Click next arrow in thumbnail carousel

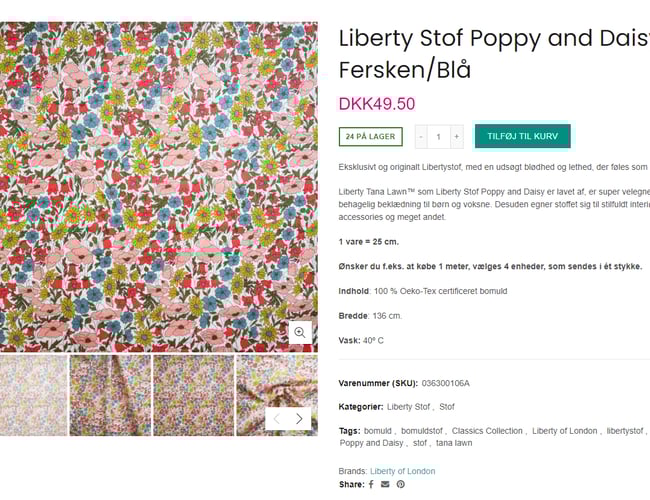(x=299, y=419)
